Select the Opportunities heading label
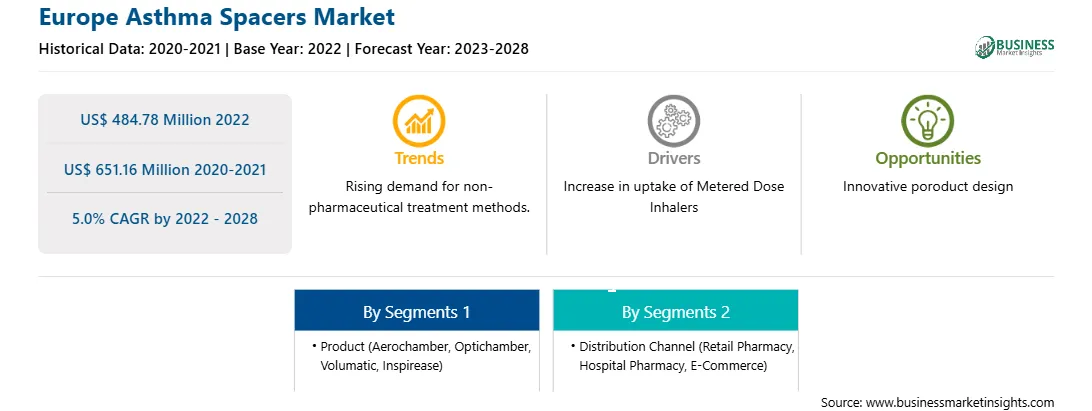The width and height of the screenshot is (1092, 411). click(928, 158)
